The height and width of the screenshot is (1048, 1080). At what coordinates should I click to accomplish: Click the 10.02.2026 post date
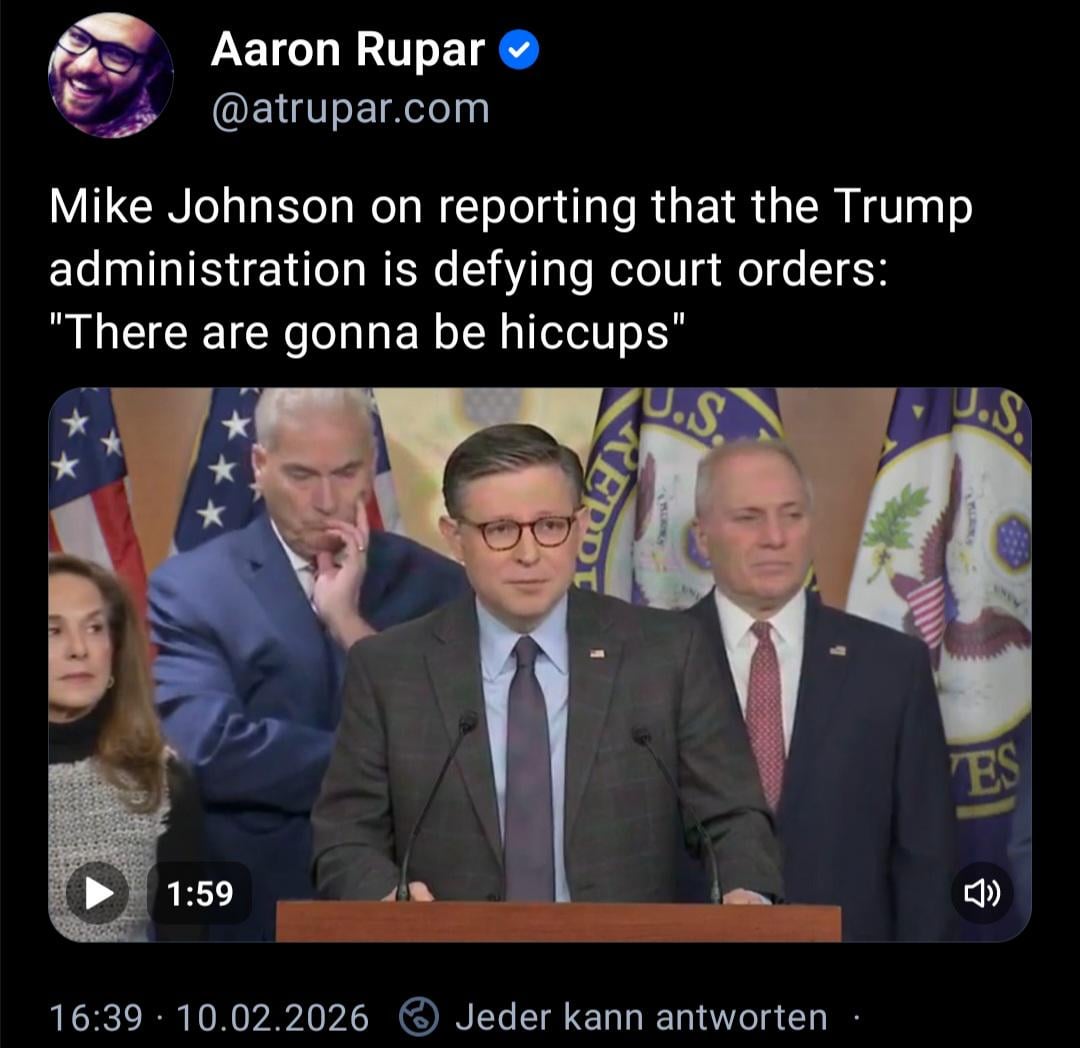tap(273, 1018)
